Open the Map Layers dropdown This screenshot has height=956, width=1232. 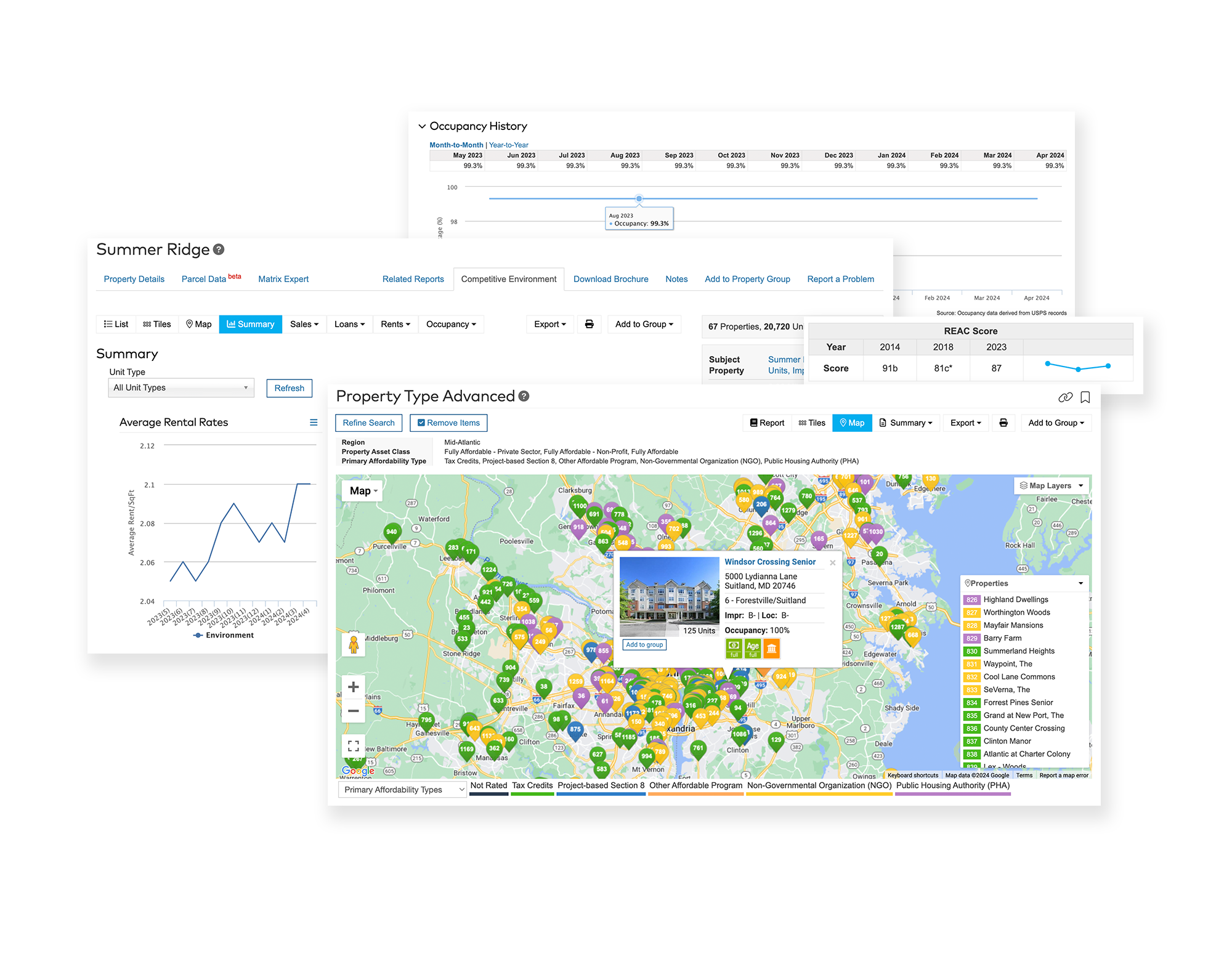pos(1050,485)
